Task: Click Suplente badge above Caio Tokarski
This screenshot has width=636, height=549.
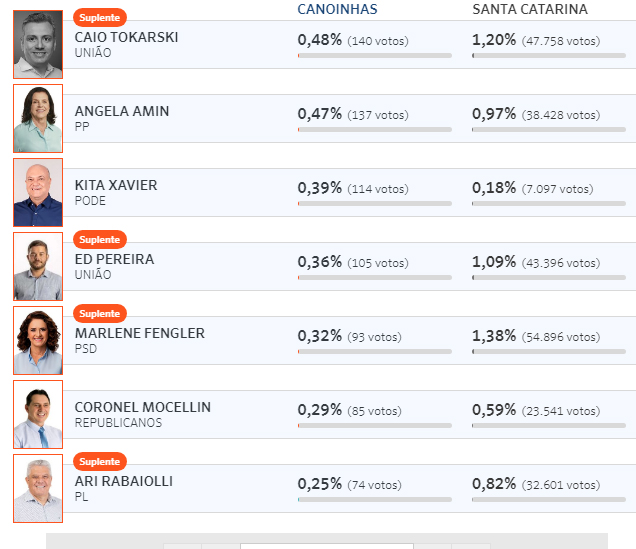Action: (100, 18)
